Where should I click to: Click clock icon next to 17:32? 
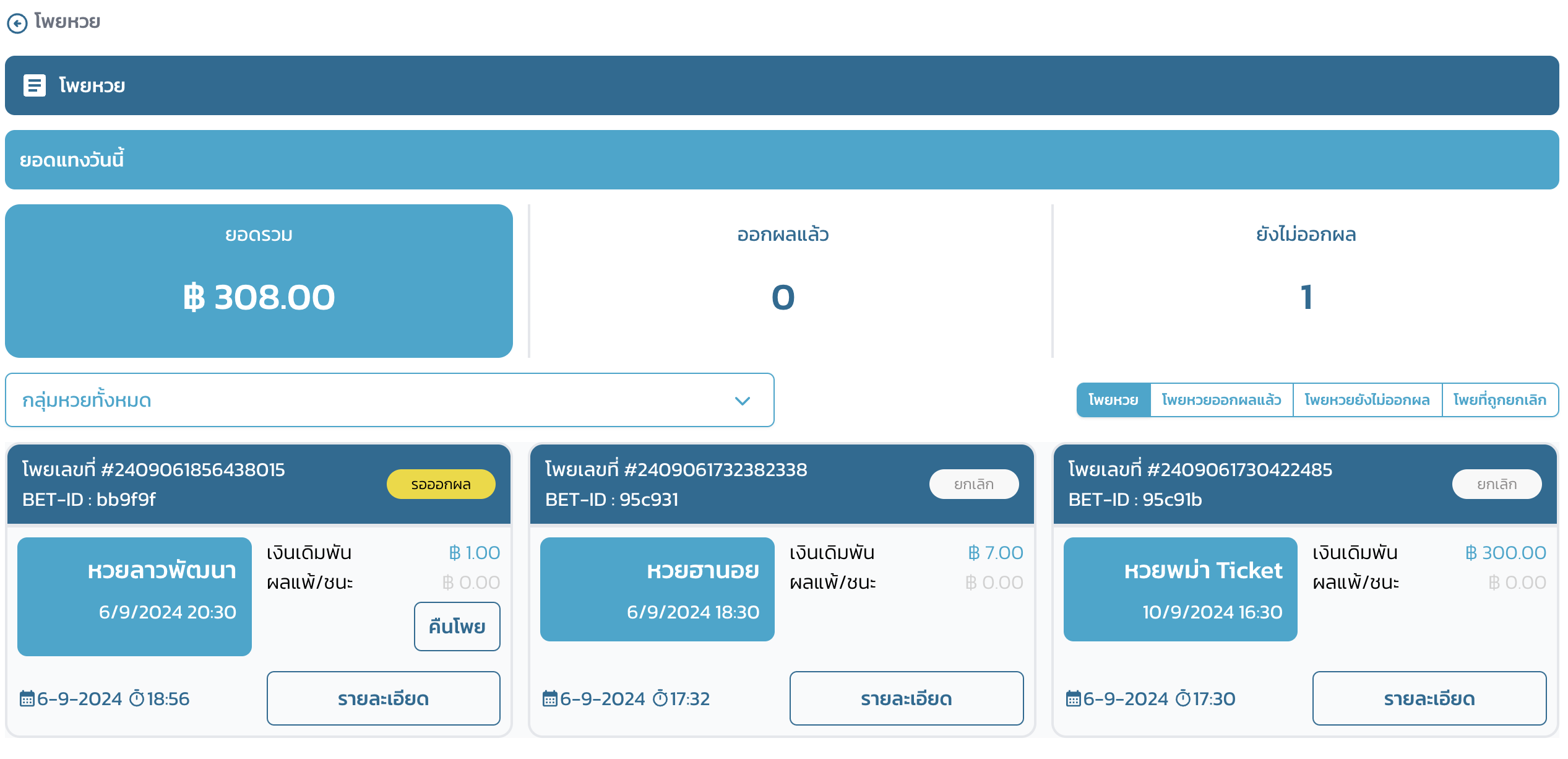(660, 699)
